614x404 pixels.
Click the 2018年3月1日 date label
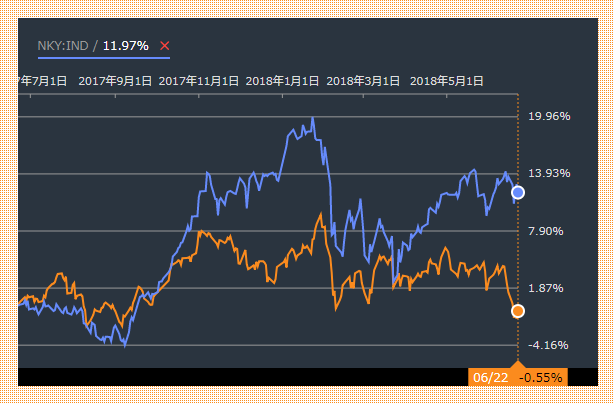click(x=365, y=80)
